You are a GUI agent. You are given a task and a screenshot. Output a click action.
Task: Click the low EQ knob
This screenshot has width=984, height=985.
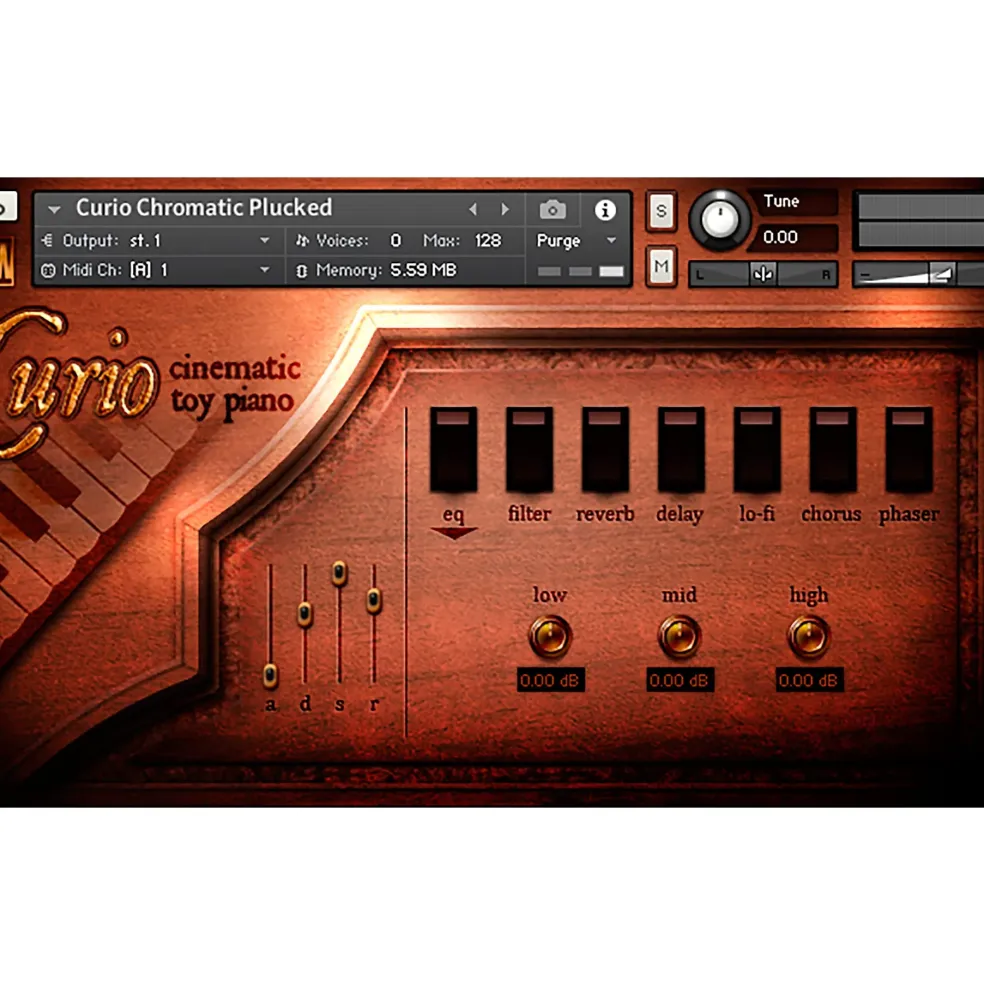tap(550, 636)
